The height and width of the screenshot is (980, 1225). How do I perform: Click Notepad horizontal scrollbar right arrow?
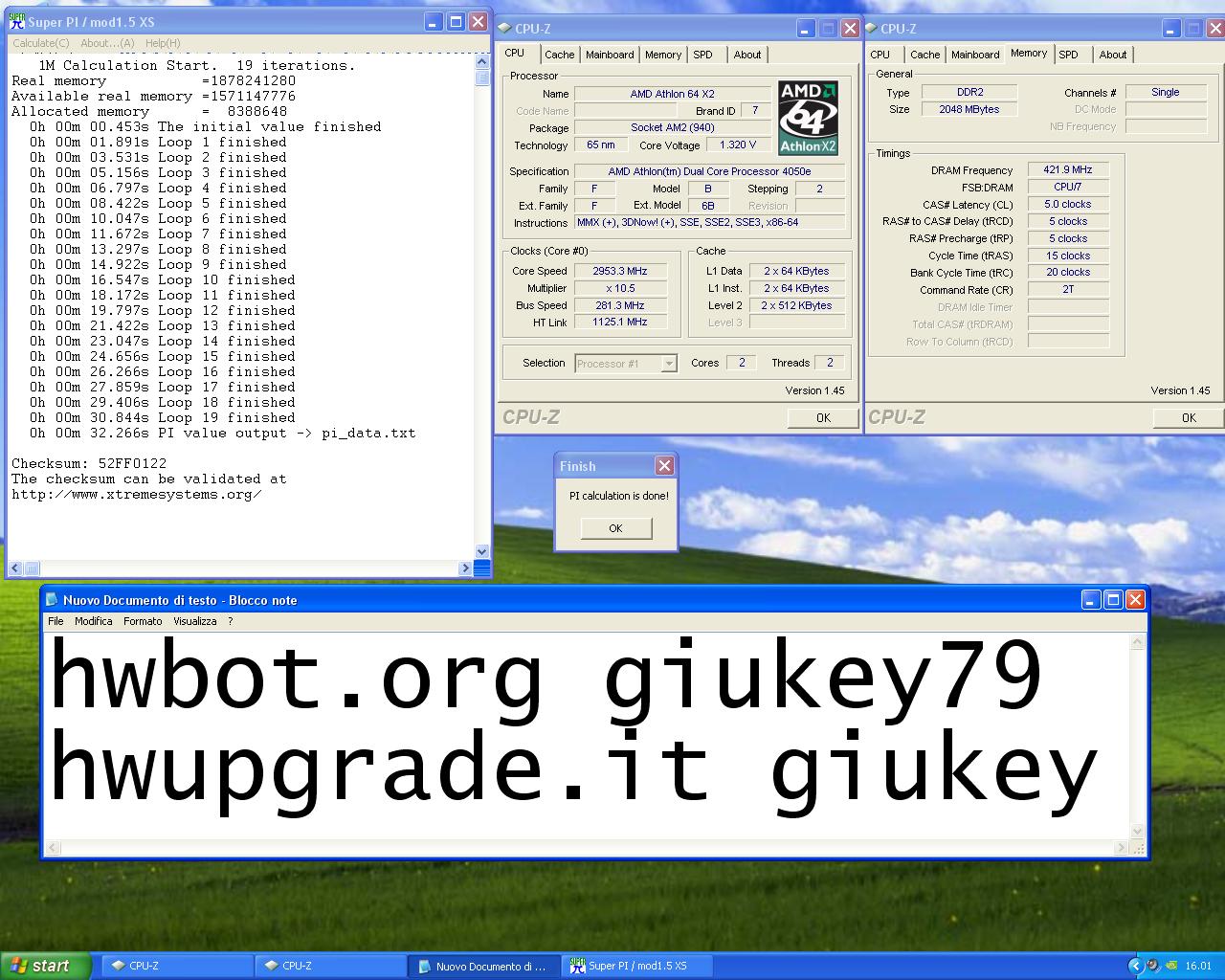click(1121, 848)
